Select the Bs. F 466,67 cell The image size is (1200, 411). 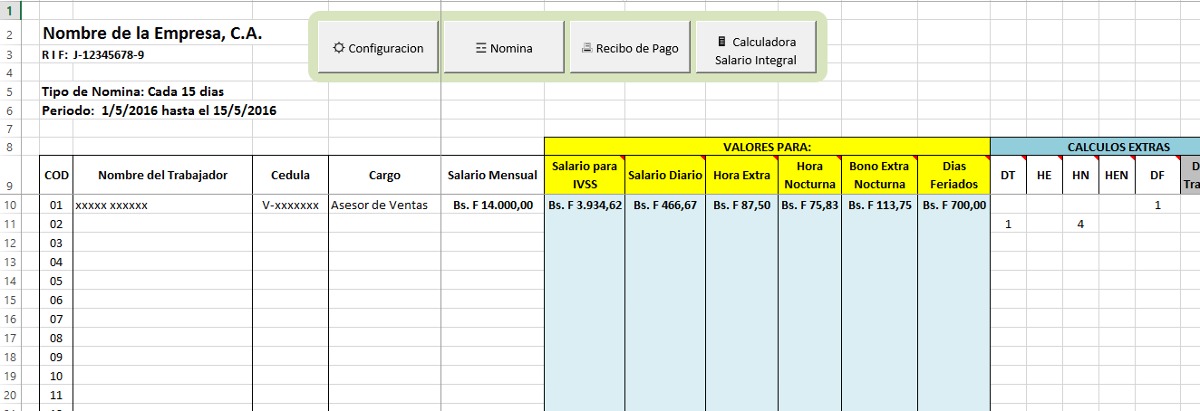[665, 205]
